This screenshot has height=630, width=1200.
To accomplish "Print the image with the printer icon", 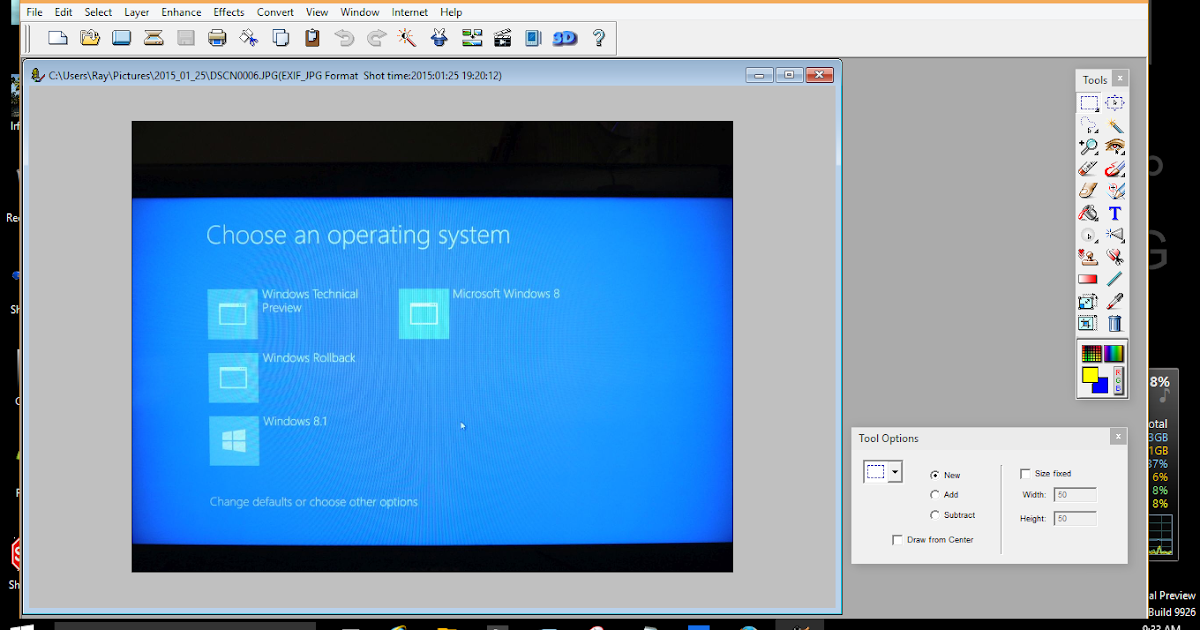I will tap(217, 38).
